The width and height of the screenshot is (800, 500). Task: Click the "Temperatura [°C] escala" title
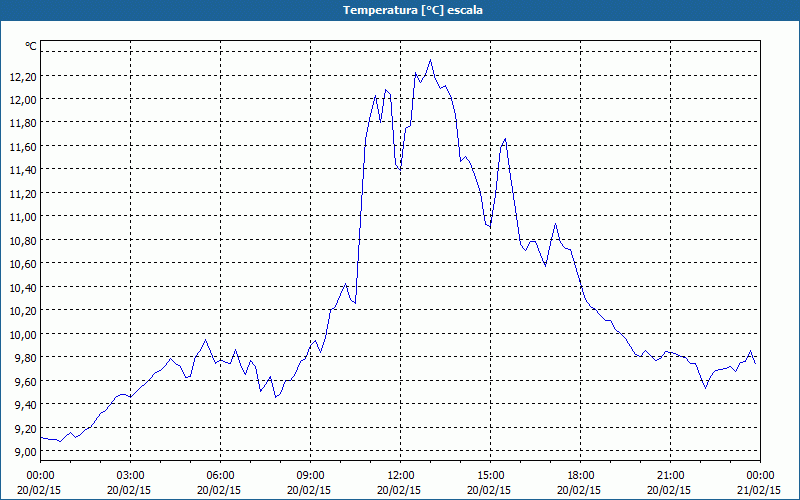pyautogui.click(x=413, y=10)
